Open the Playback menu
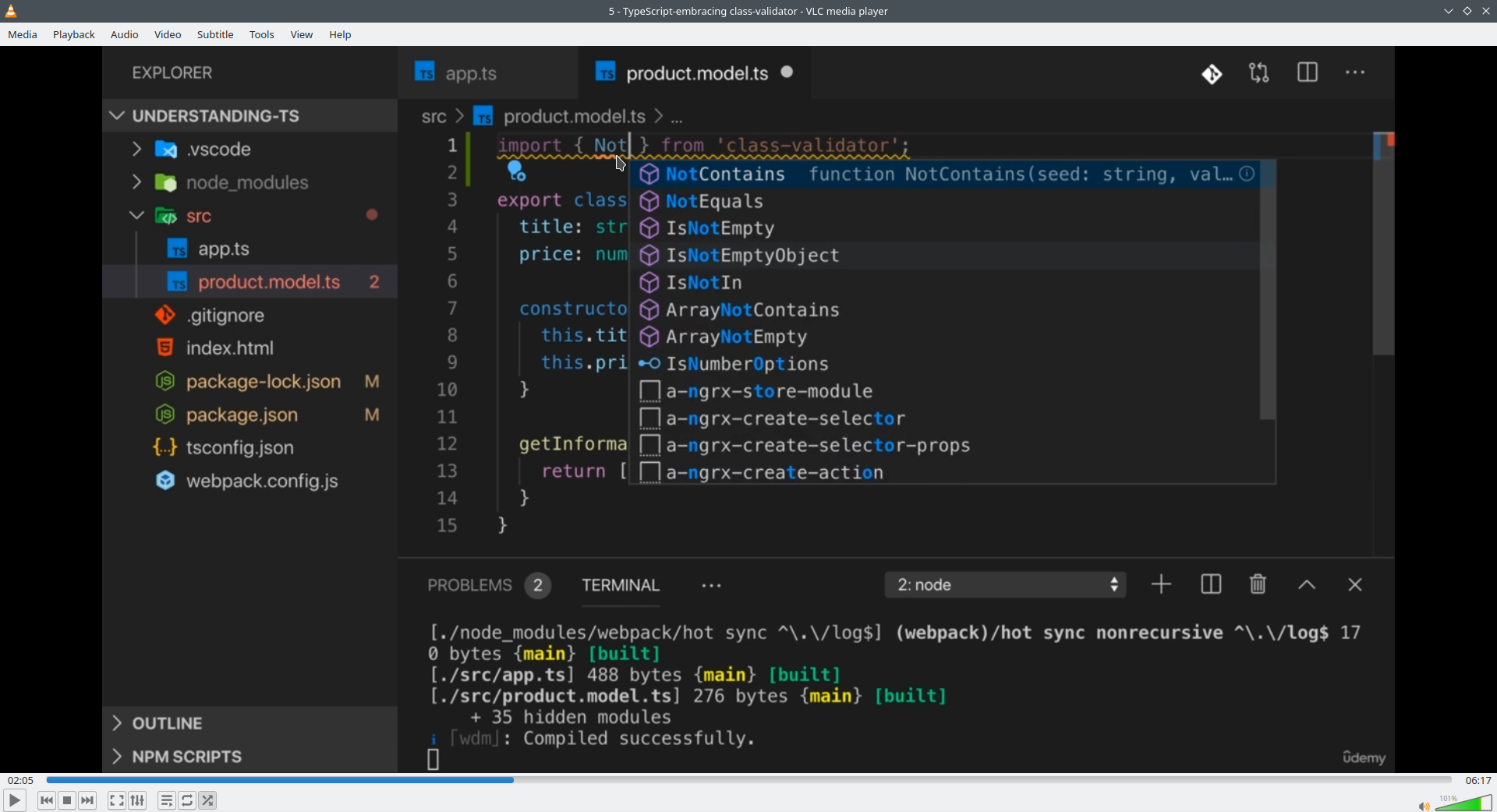This screenshot has height=812, width=1497. pyautogui.click(x=74, y=35)
